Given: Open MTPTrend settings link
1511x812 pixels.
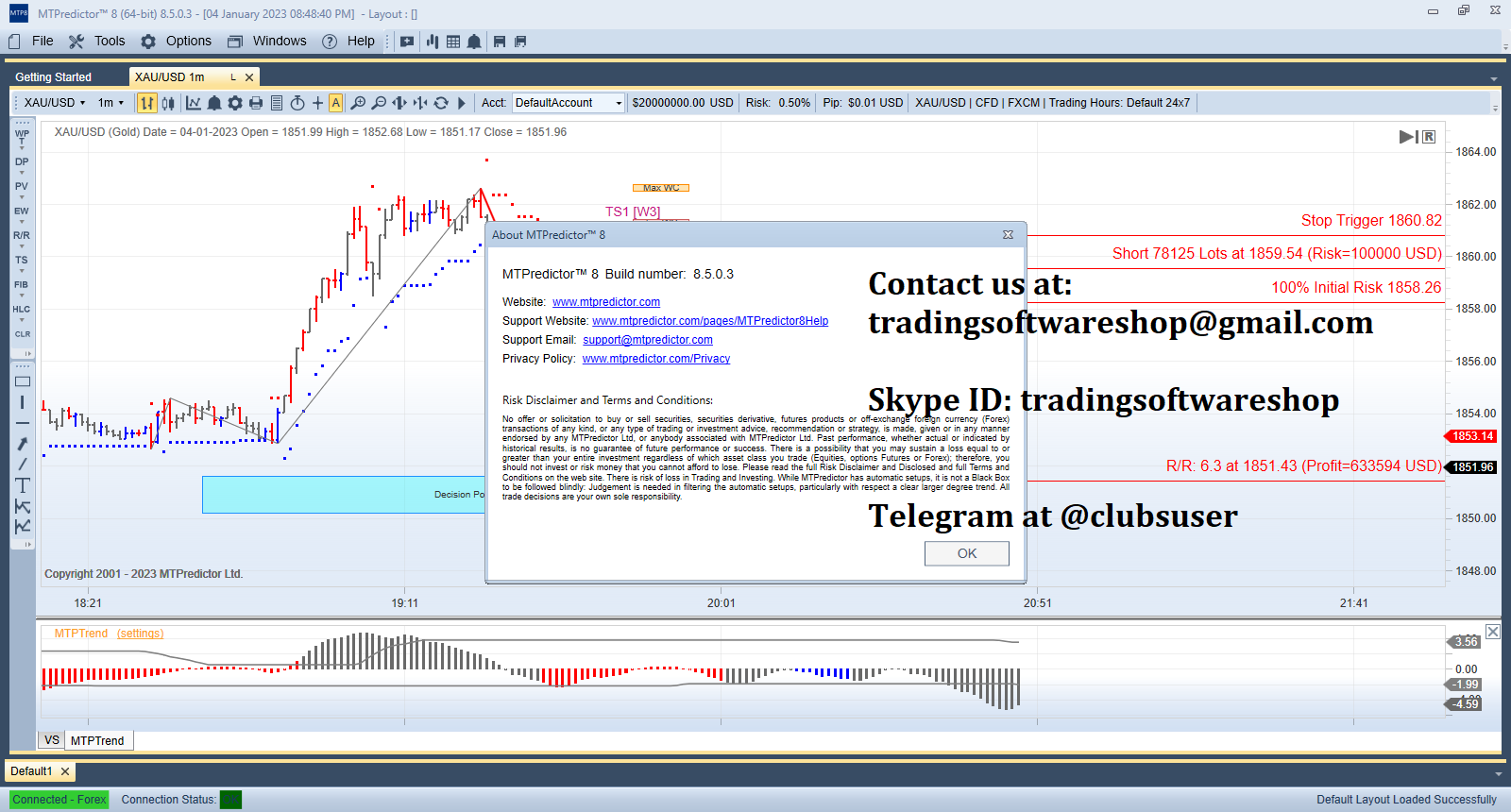Looking at the screenshot, I should [140, 634].
